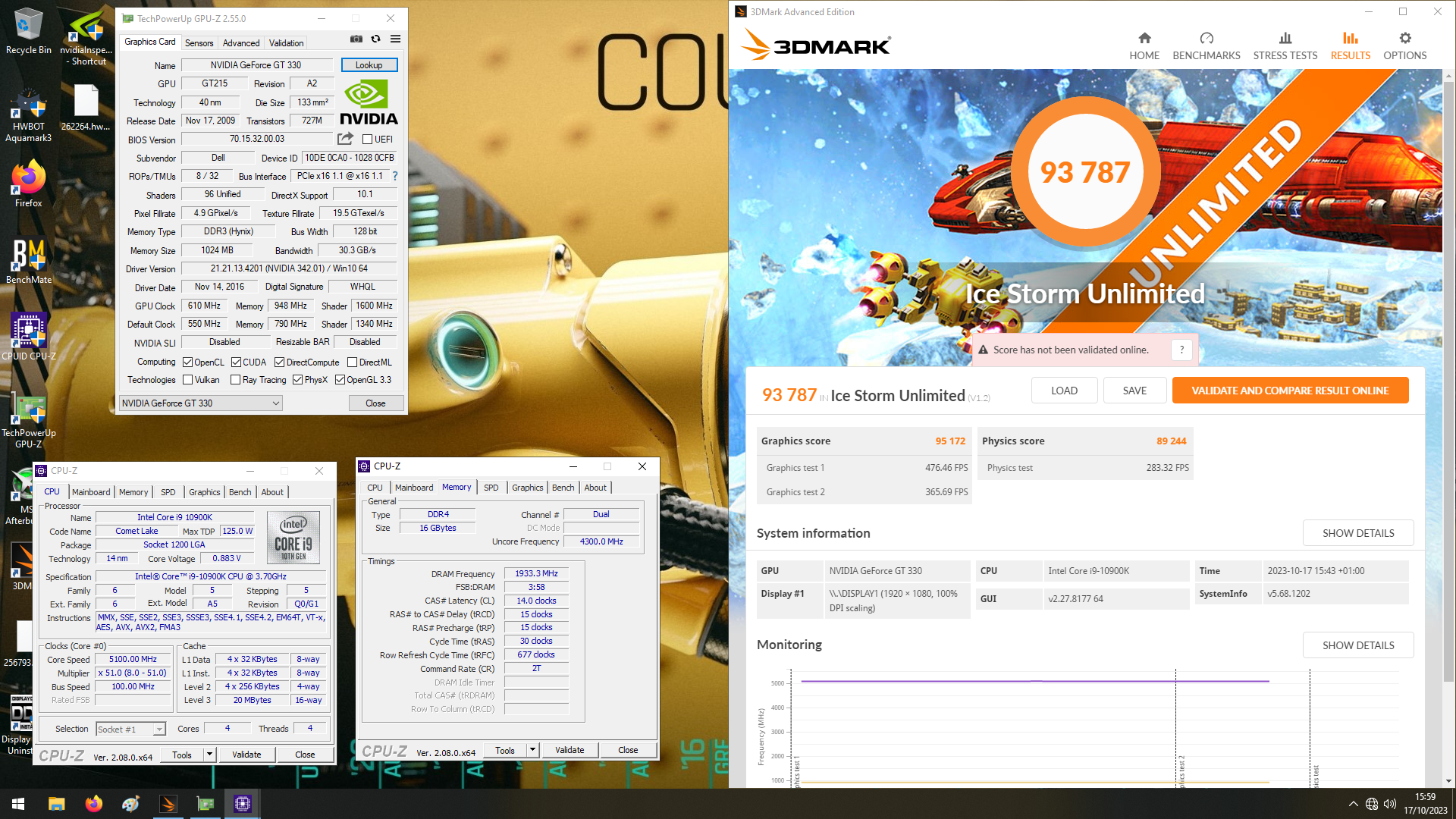Image resolution: width=1456 pixels, height=819 pixels.
Task: Show hidden system tray icons chevron
Action: pos(1353,804)
